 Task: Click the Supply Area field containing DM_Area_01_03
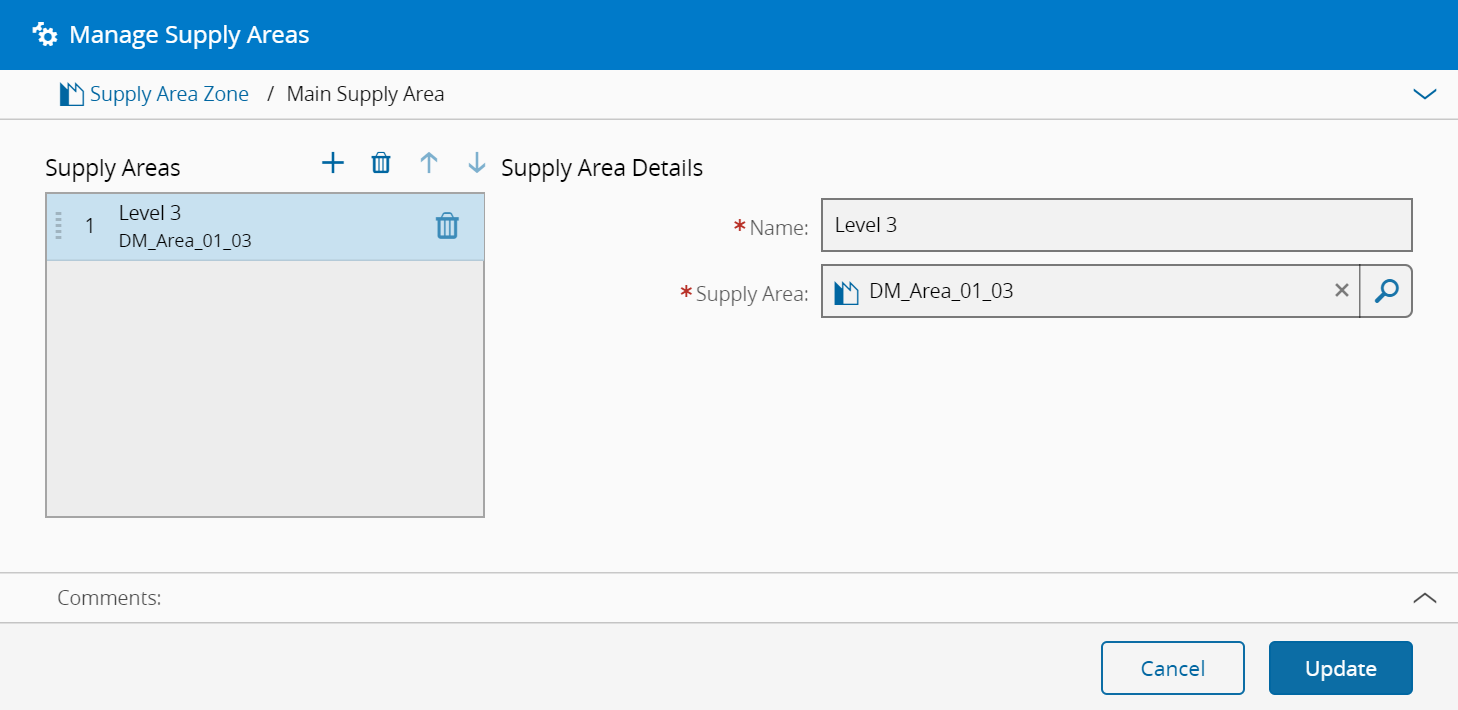pyautogui.click(x=1080, y=291)
